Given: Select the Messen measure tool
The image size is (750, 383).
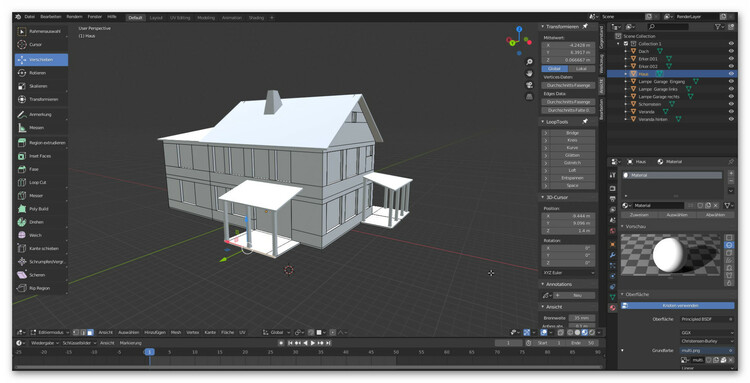Looking at the screenshot, I should 41,128.
